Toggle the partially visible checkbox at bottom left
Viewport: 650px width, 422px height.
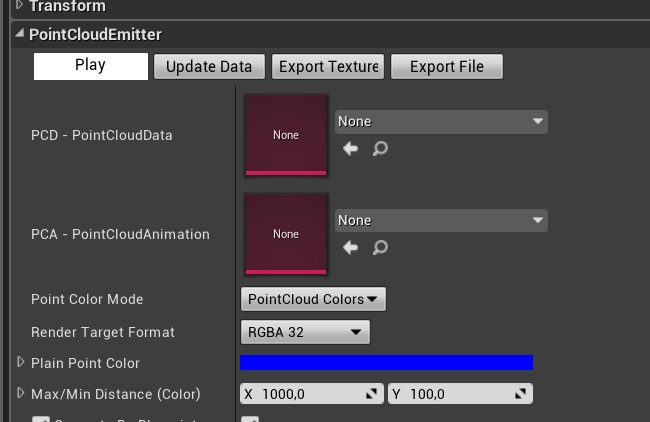coord(41,419)
